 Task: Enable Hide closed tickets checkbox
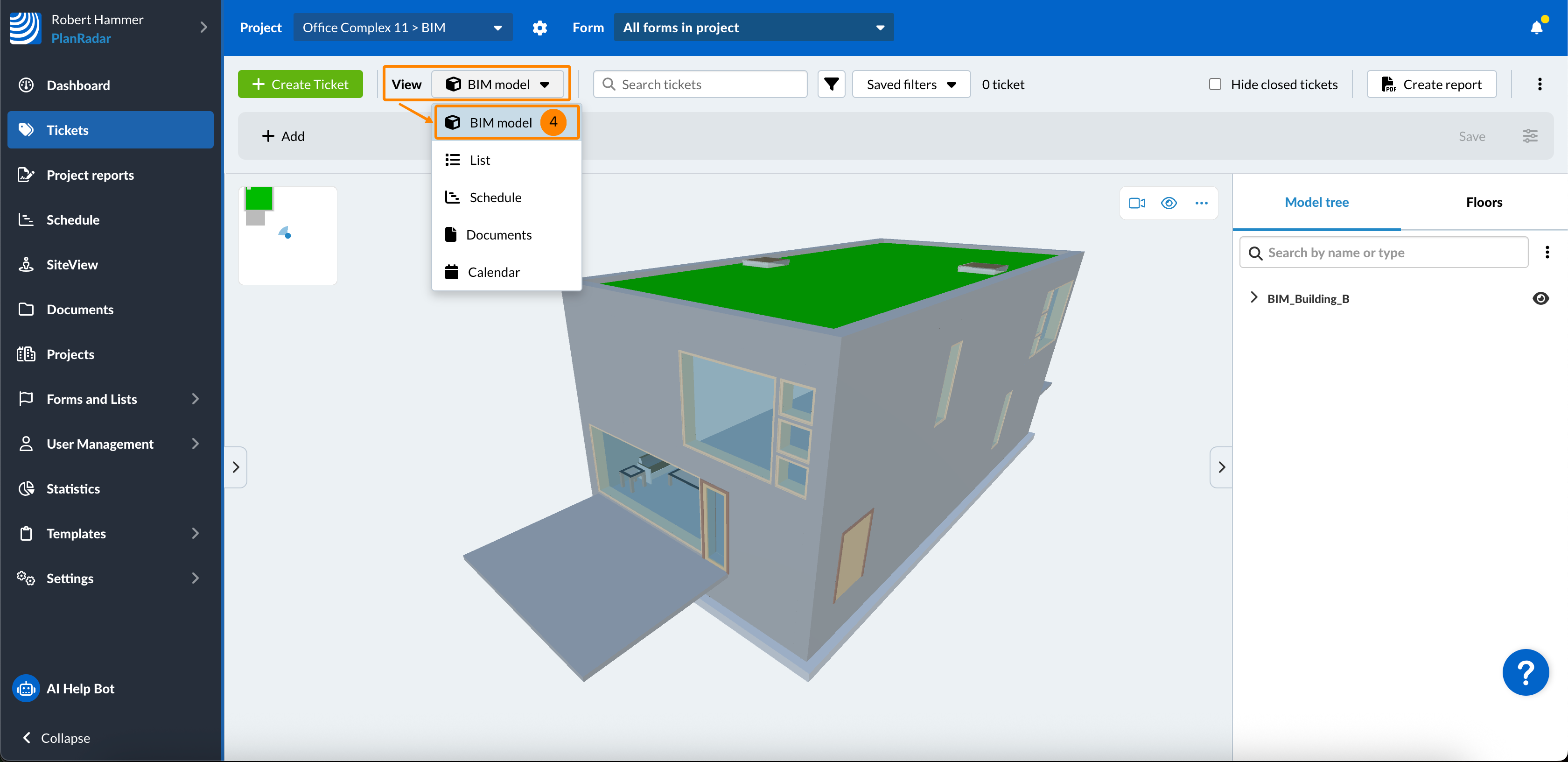pyautogui.click(x=1214, y=84)
